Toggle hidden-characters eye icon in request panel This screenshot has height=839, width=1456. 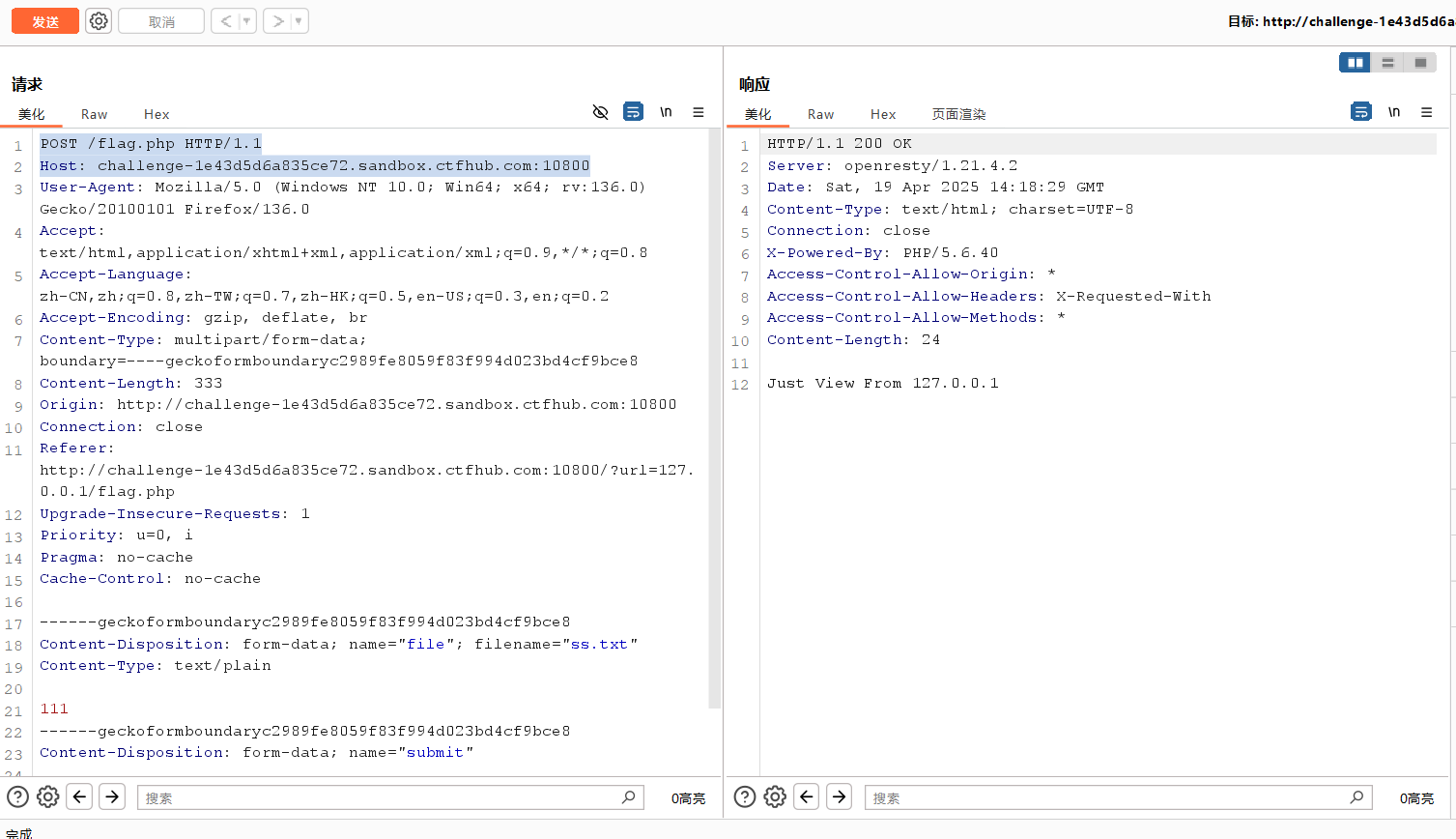pos(600,112)
